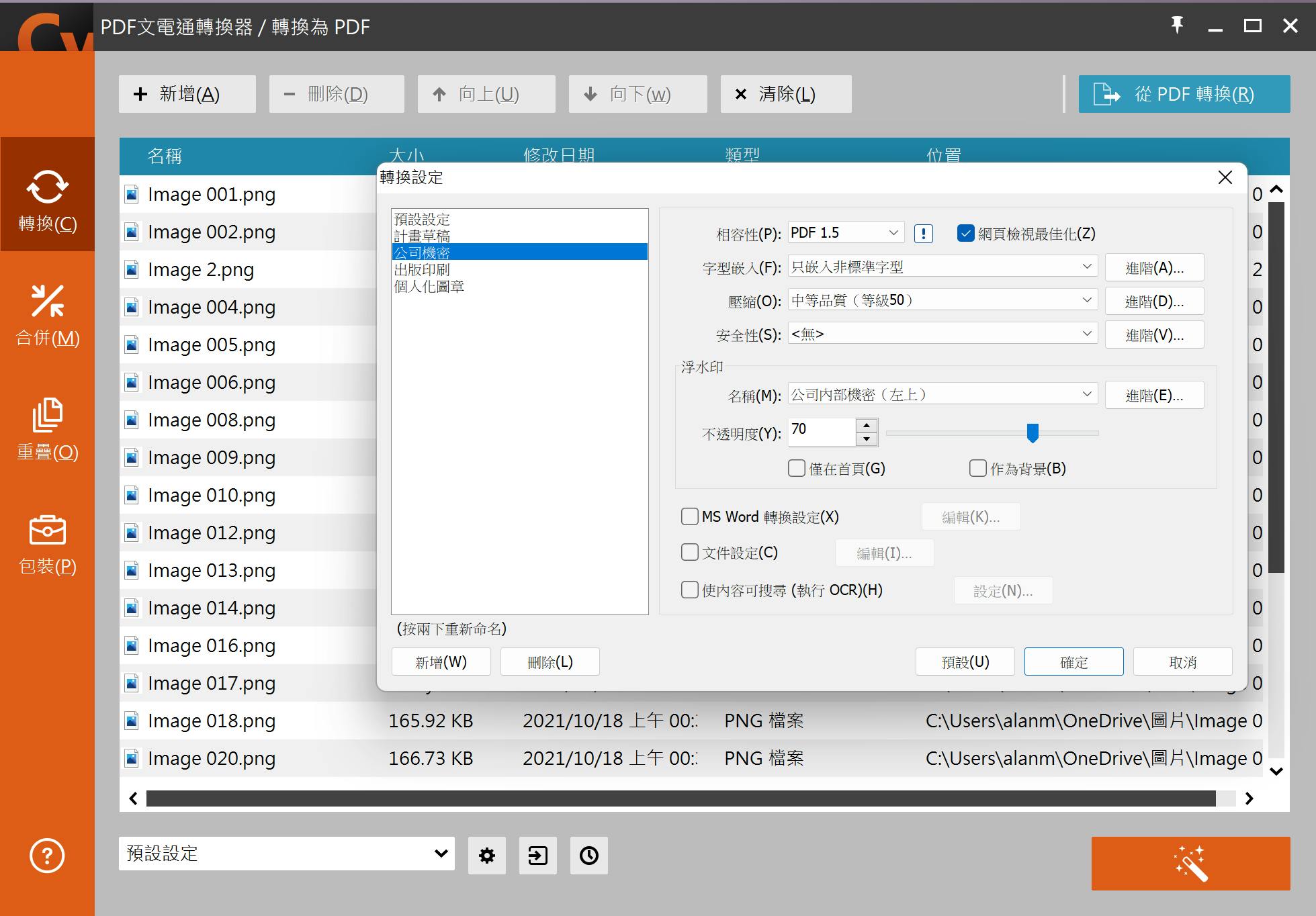Screen dimensions: 1316x916
Task: Click the help question mark icon
Action: 47,856
